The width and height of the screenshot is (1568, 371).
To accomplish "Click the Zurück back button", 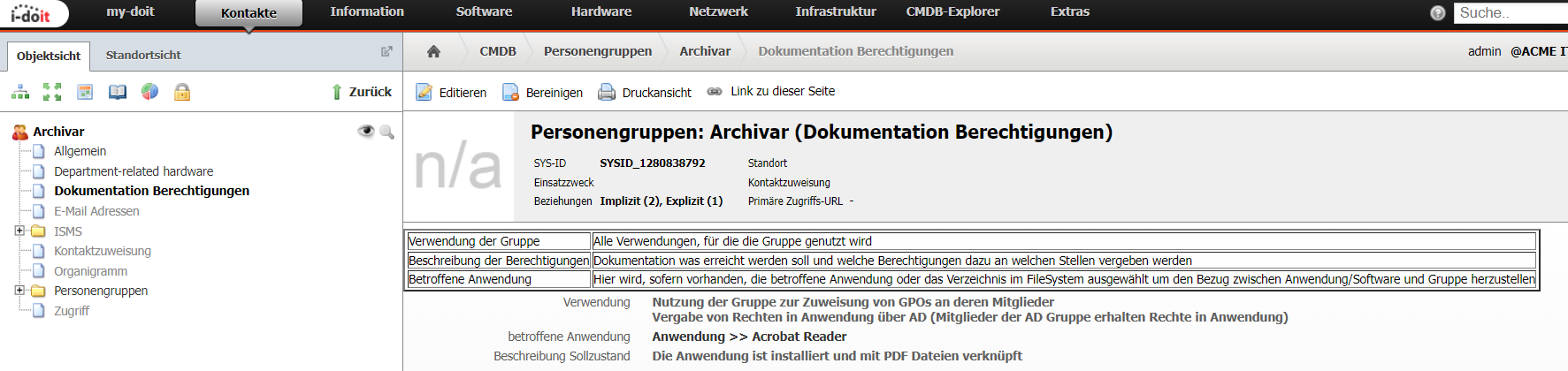I will click(362, 92).
